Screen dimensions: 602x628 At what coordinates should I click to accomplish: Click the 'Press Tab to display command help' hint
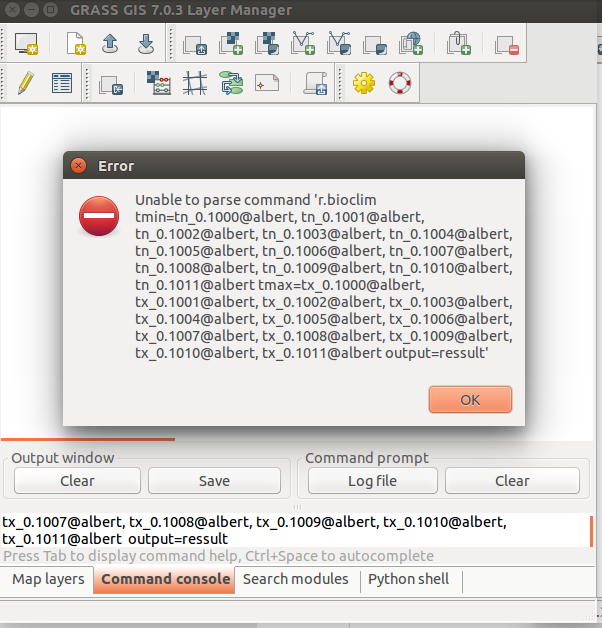[219, 556]
